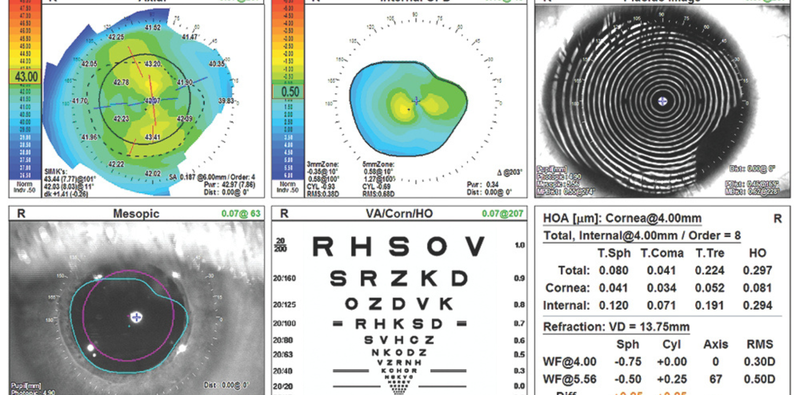Click the Internal row T.Tre value 0.191
The height and width of the screenshot is (395, 800).
tap(710, 306)
